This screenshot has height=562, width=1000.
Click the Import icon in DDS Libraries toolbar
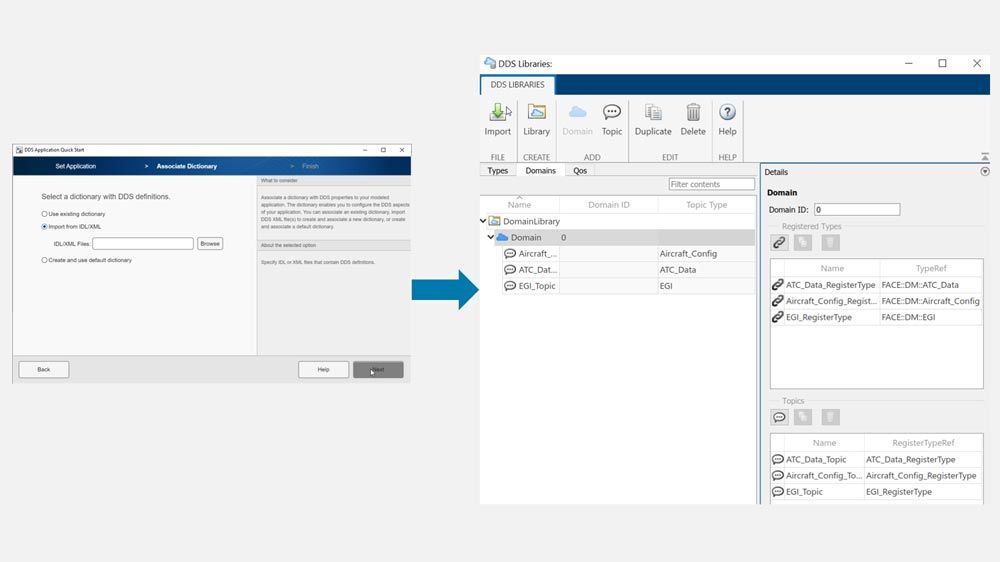click(x=497, y=113)
